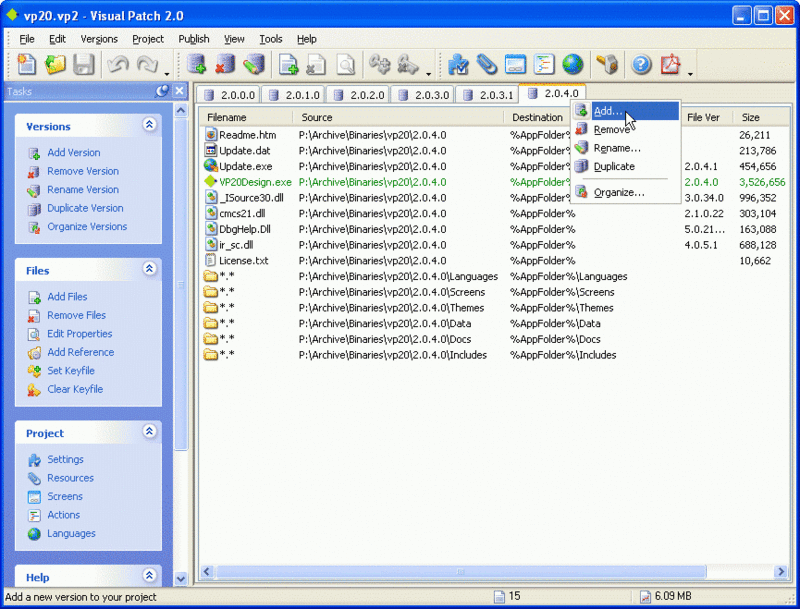Click the Help question mark toolbar icon
This screenshot has height=609, width=800.
[641, 65]
